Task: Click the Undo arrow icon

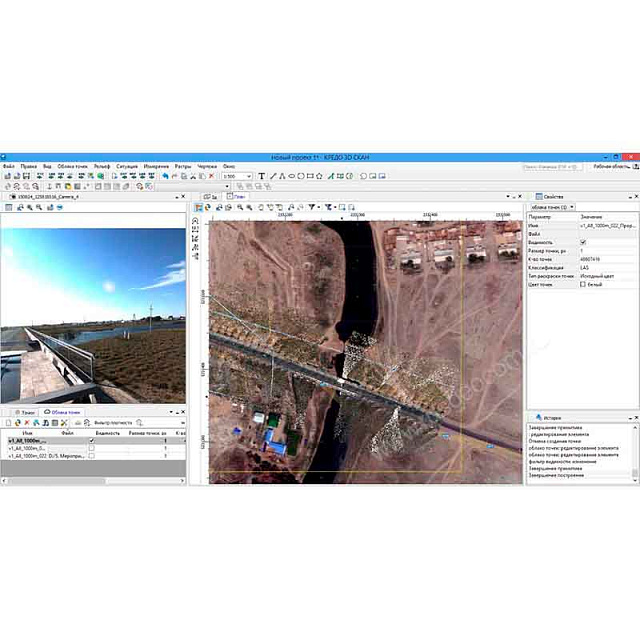Action: [165, 176]
